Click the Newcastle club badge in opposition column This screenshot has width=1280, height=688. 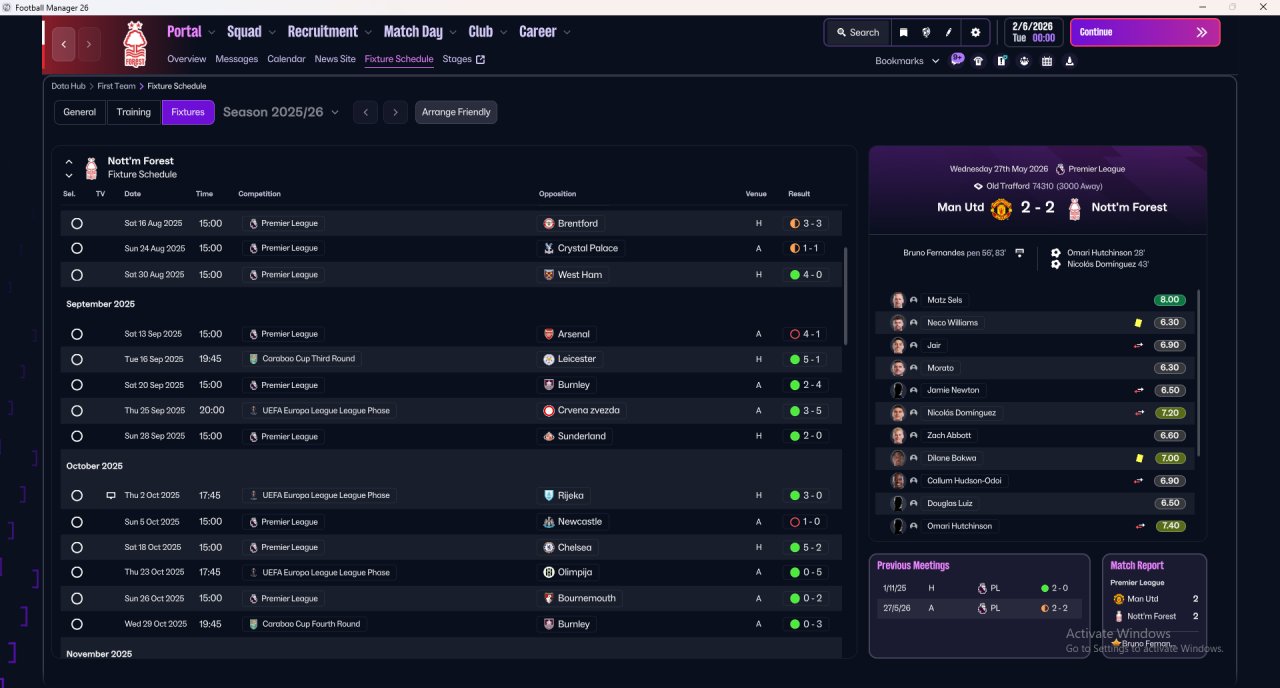548,522
